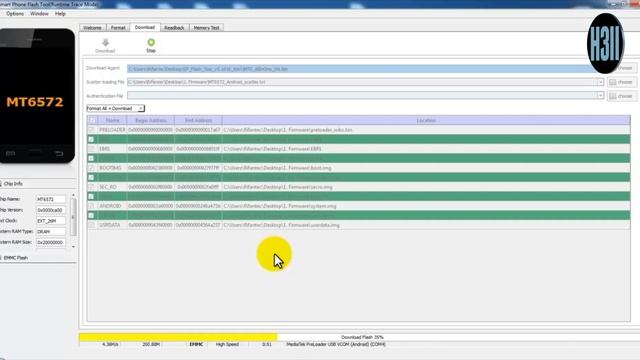Click the MT6572 phone image
Viewport: 640px width, 360px height.
pos(36,96)
